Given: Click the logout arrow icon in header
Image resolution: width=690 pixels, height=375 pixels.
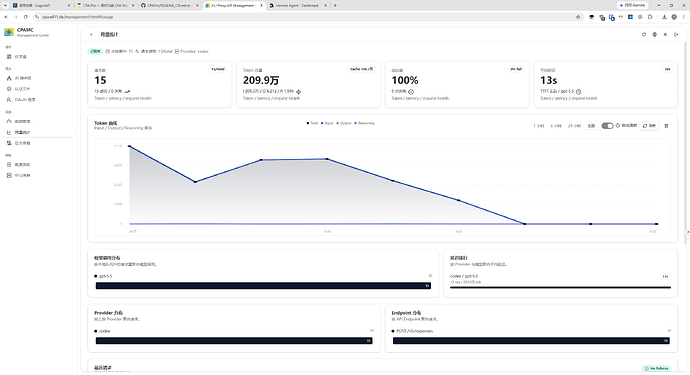Looking at the screenshot, I should [676, 34].
